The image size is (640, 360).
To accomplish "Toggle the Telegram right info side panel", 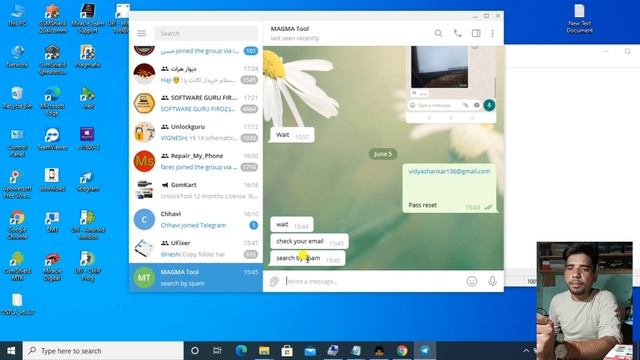I will (x=476, y=33).
